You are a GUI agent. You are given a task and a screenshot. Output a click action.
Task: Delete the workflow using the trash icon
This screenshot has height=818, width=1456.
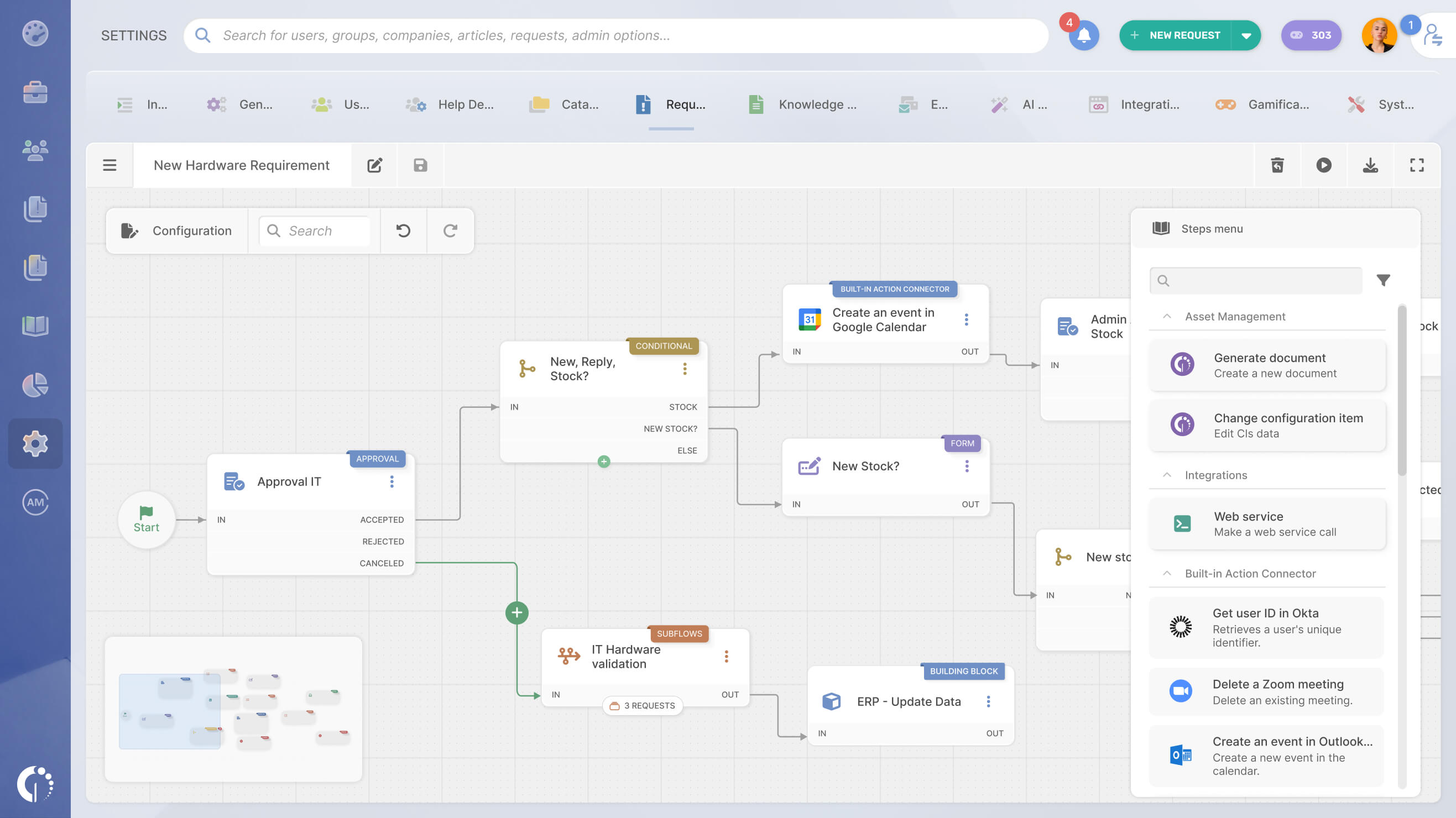tap(1277, 165)
